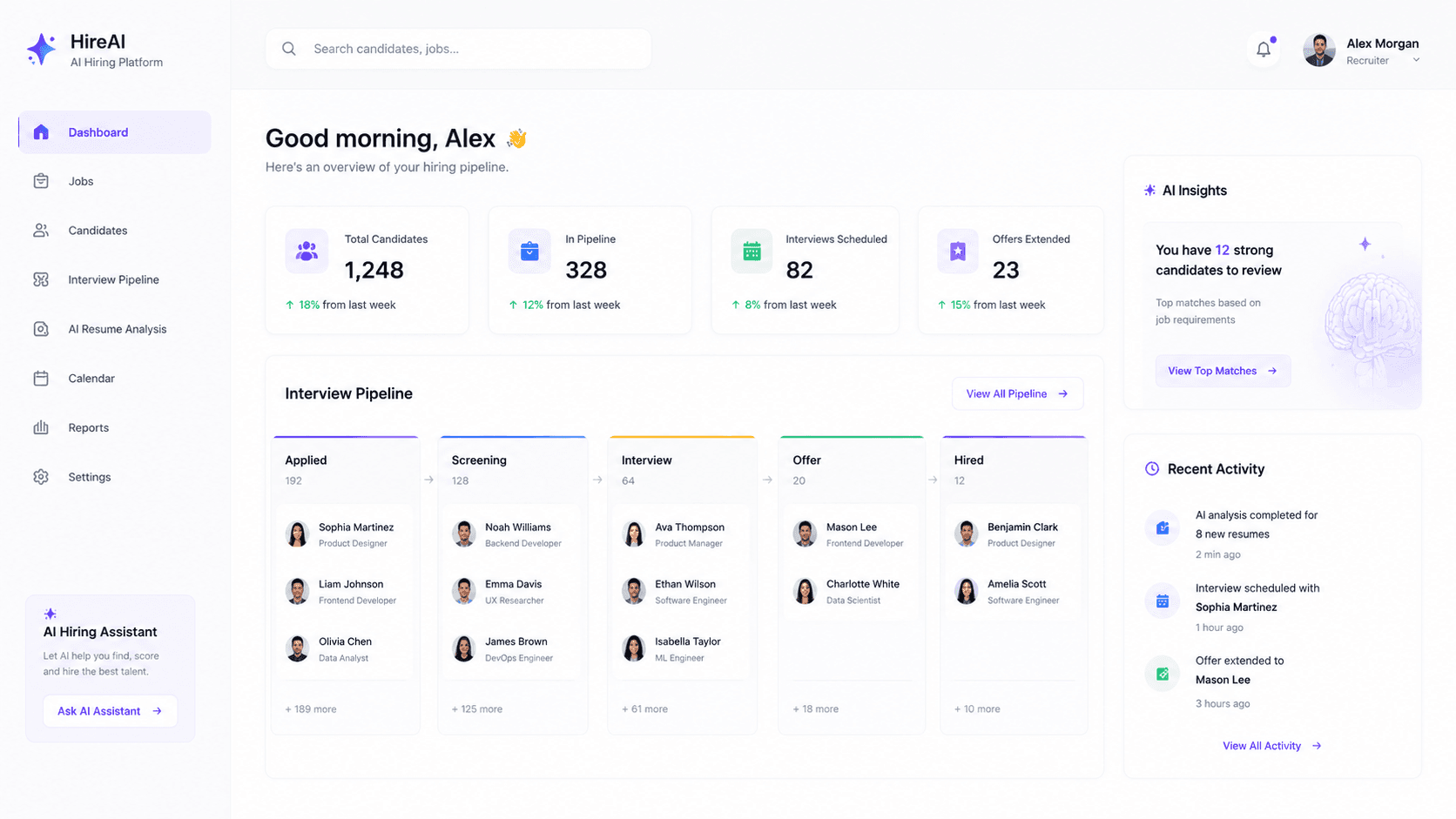Click the Ask AI Assistant button
This screenshot has height=819, width=1456.
click(x=111, y=711)
